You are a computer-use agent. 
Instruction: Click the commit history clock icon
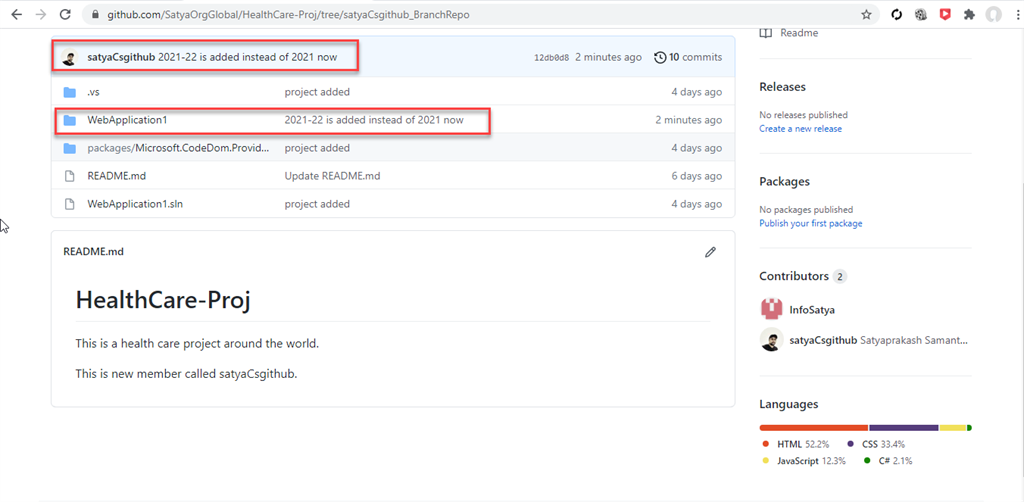660,57
